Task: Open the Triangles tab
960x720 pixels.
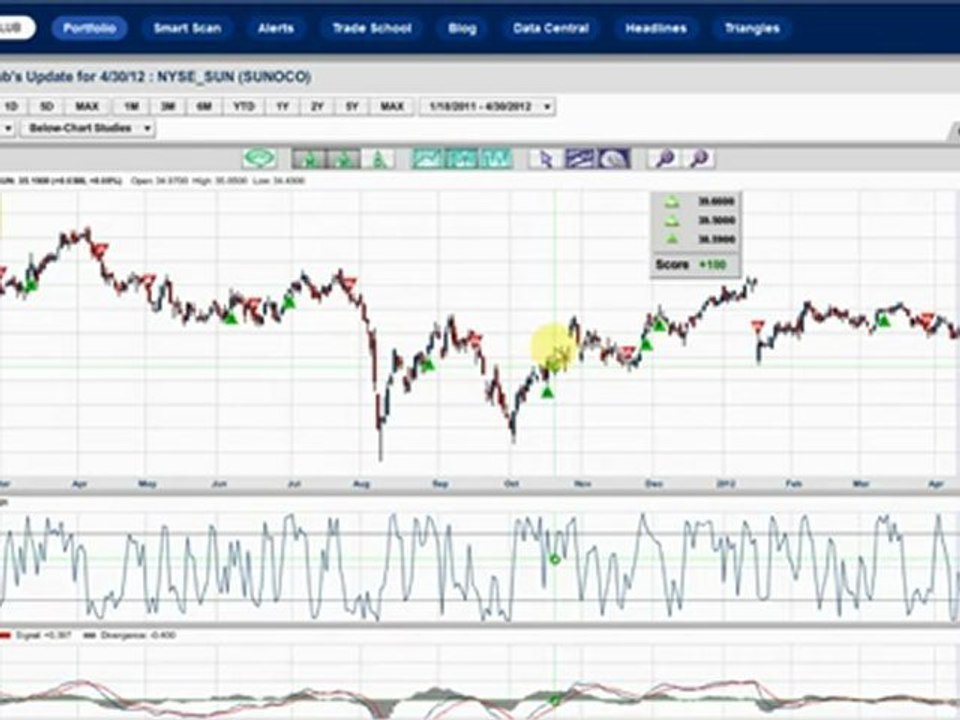Action: pos(752,28)
